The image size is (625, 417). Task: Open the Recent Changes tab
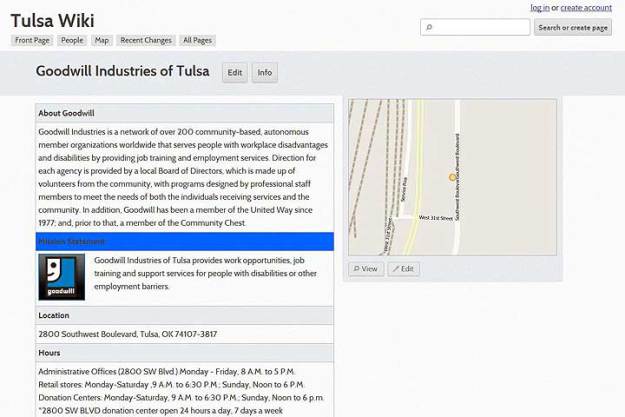[x=146, y=40]
